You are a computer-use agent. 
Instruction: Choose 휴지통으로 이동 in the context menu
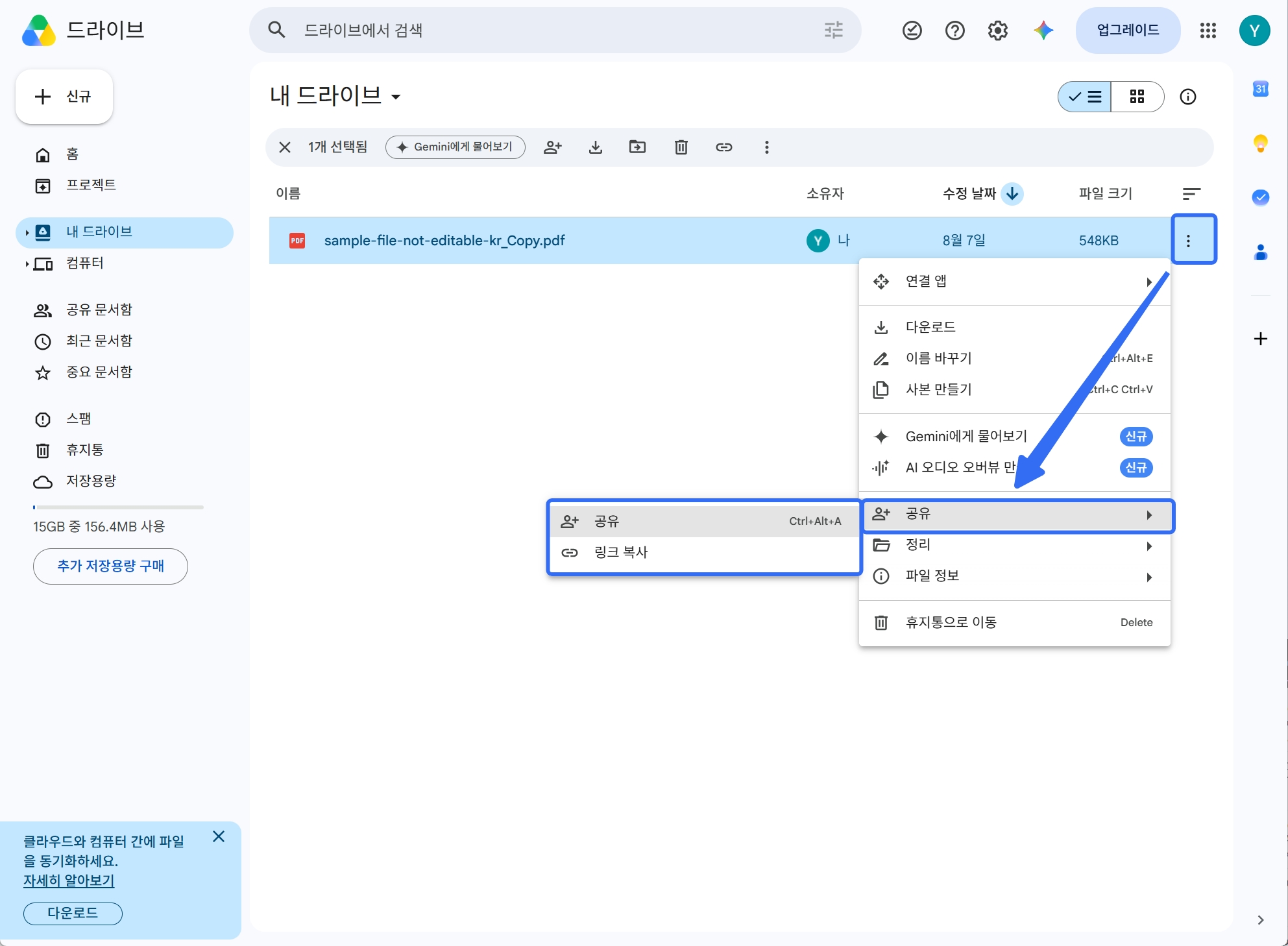pyautogui.click(x=1014, y=623)
